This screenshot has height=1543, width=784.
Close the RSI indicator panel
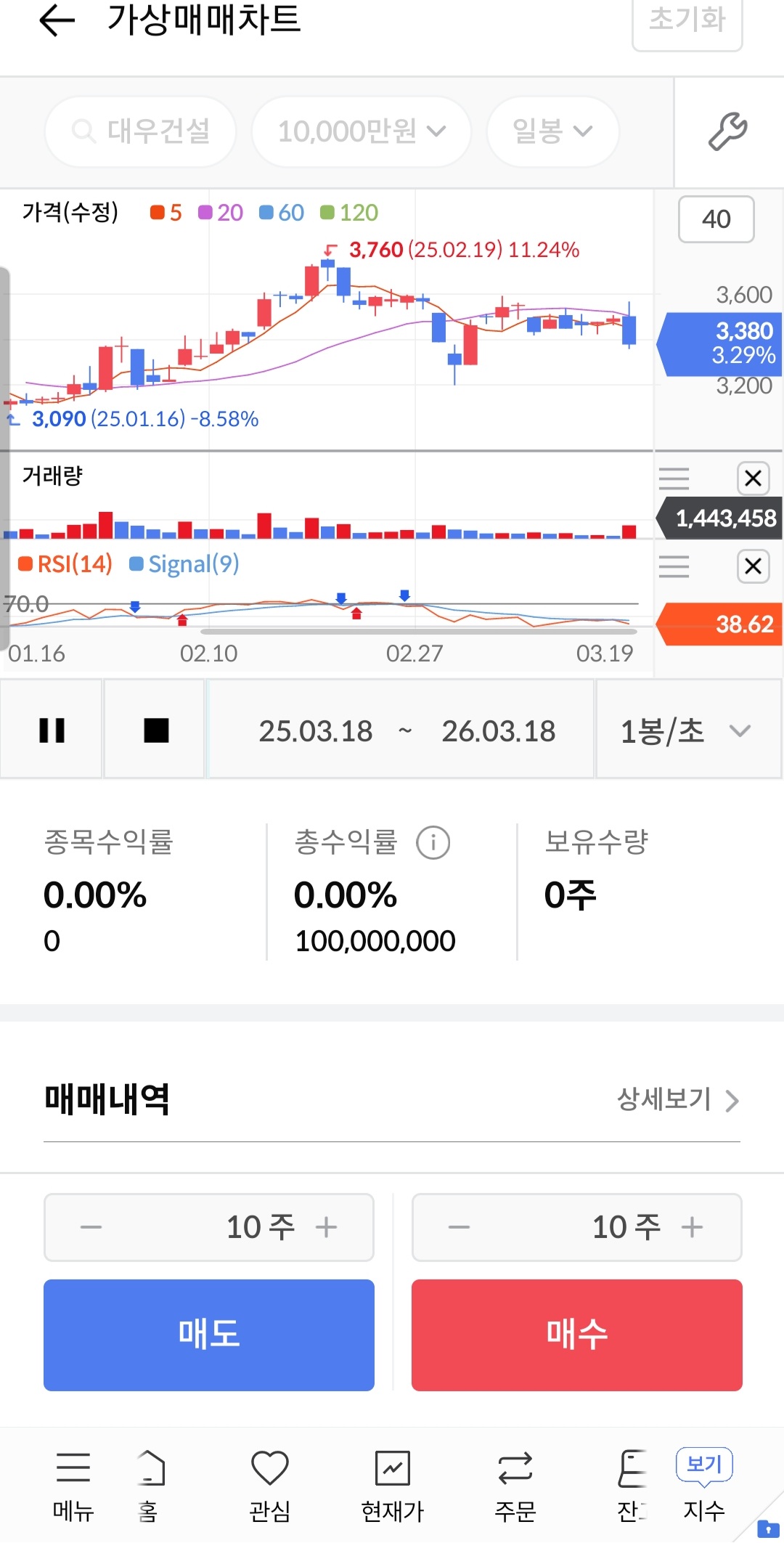pos(753,566)
